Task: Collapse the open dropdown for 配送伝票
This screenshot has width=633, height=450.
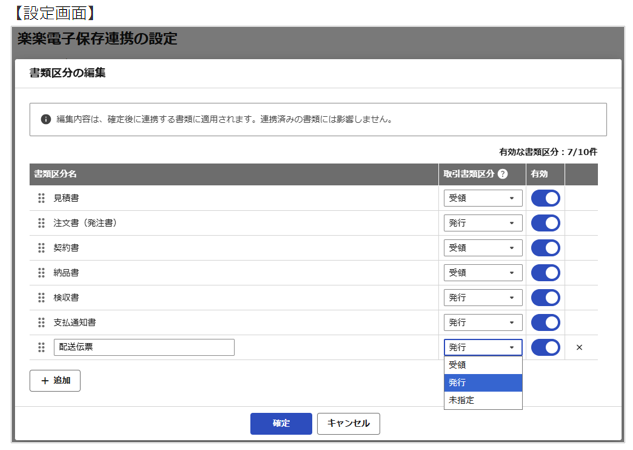Action: tap(483, 347)
